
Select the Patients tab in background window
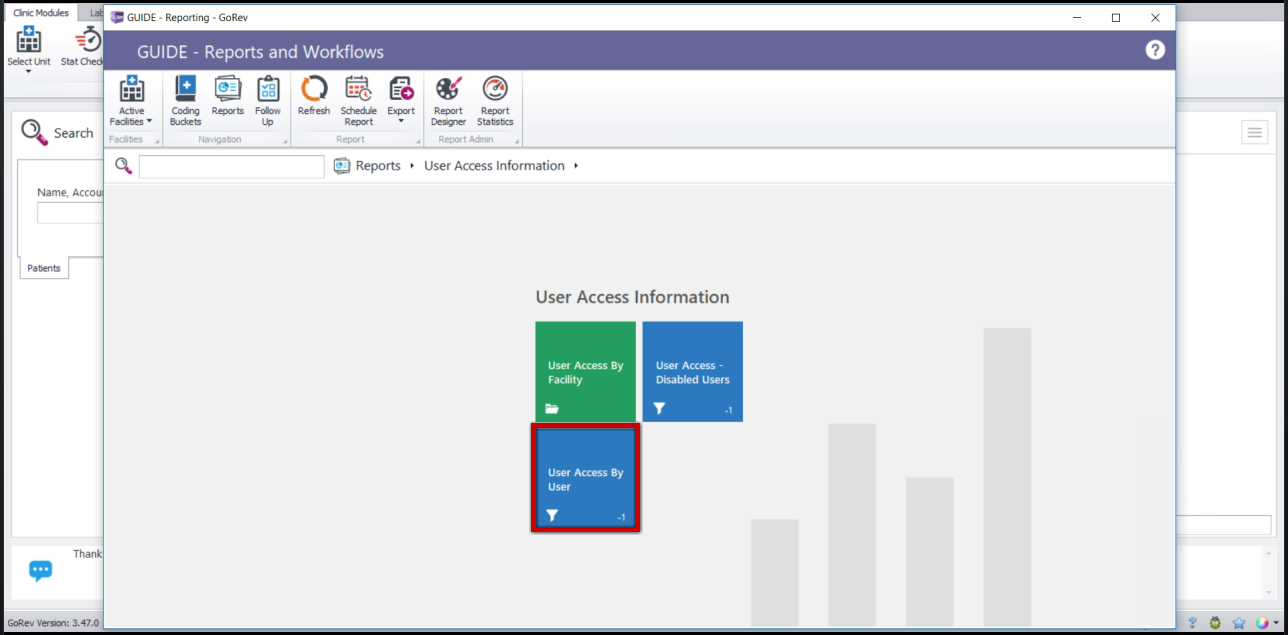pyautogui.click(x=44, y=268)
